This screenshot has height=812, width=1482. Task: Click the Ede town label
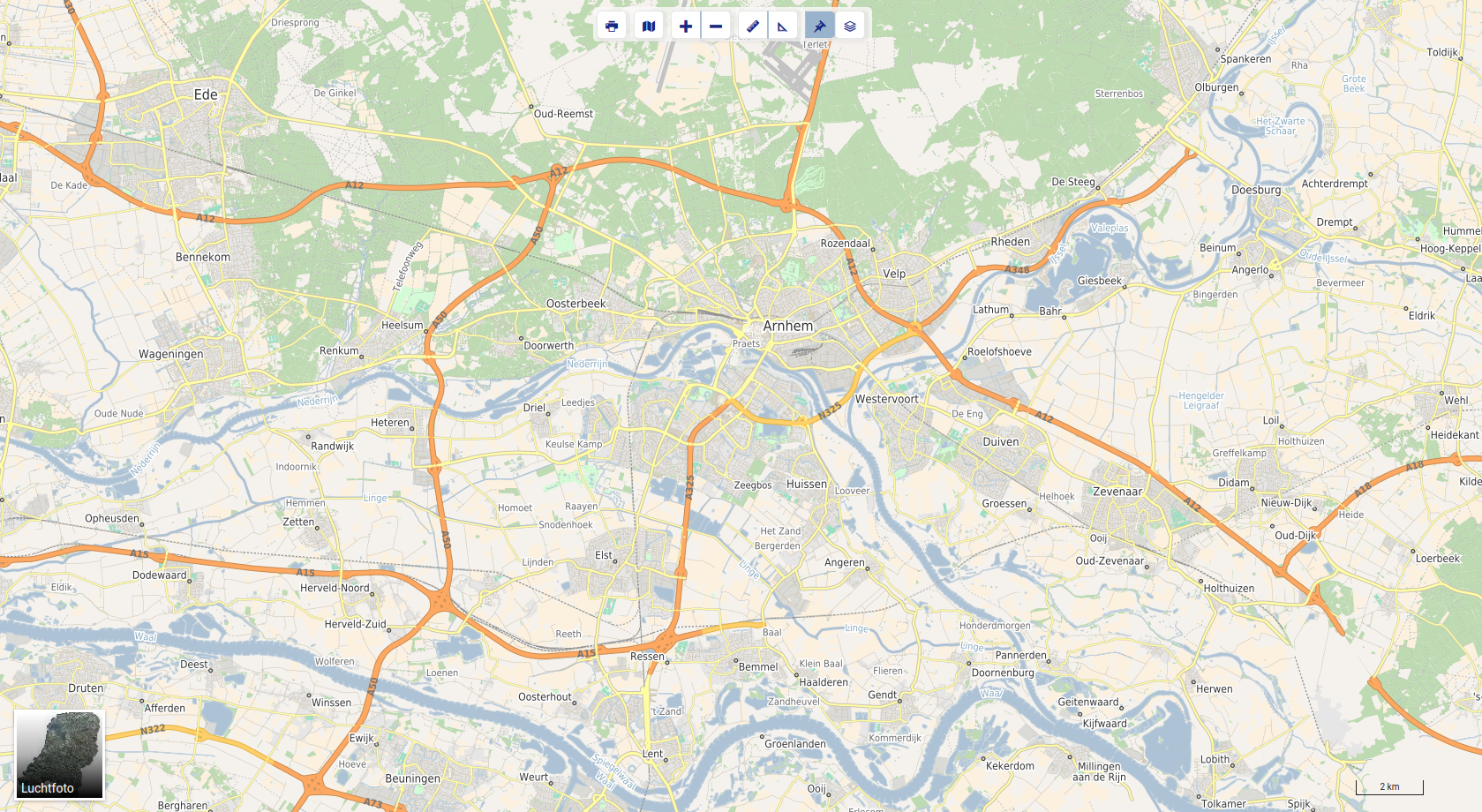206,94
